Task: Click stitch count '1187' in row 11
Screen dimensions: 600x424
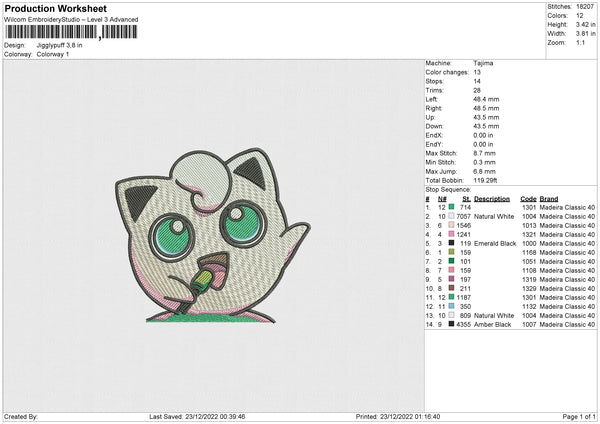Action: pos(463,297)
